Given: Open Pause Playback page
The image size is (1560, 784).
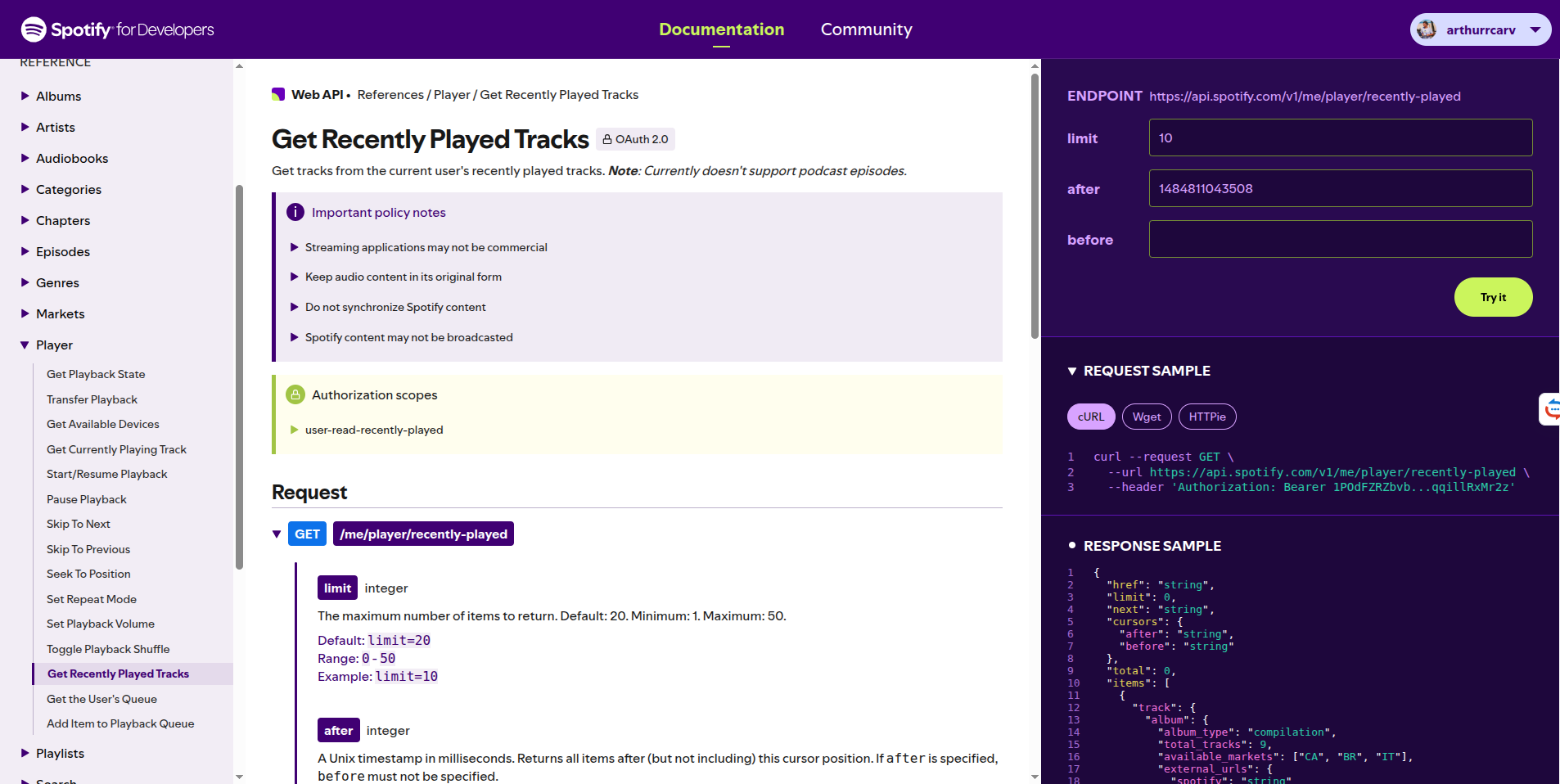Looking at the screenshot, I should pos(87,499).
